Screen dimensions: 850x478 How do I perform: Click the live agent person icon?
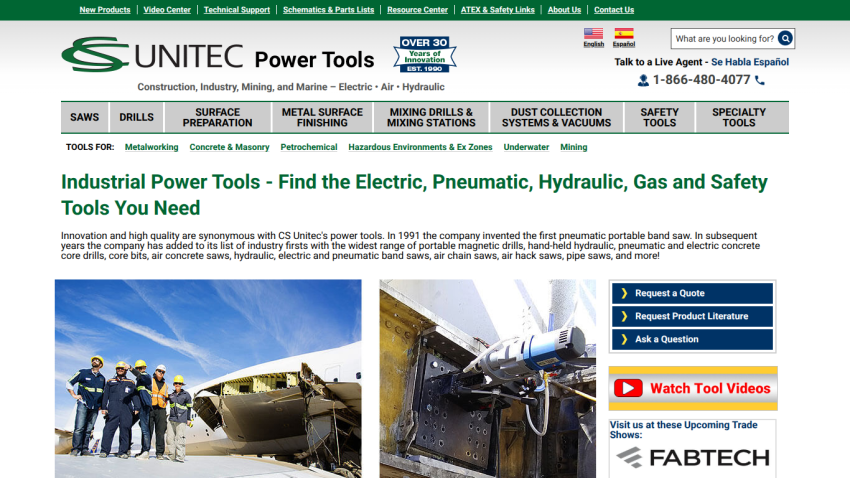[x=643, y=80]
